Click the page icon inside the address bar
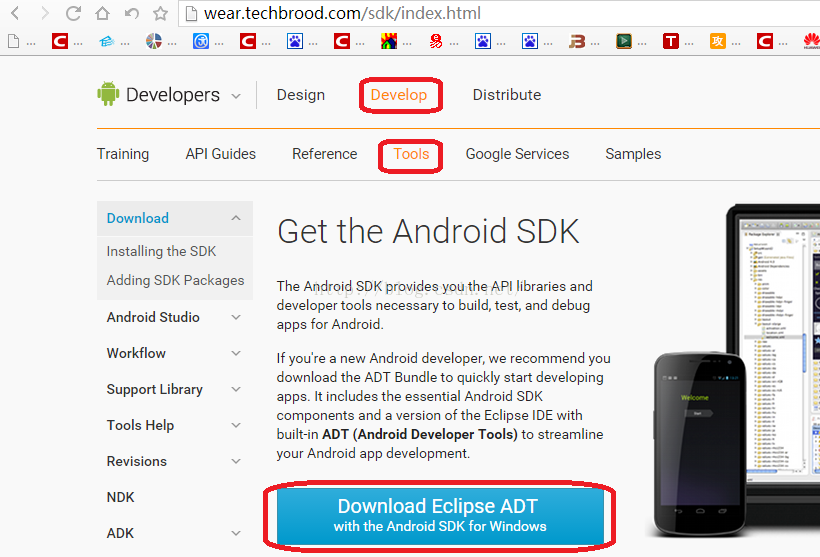820x557 pixels. tap(192, 14)
